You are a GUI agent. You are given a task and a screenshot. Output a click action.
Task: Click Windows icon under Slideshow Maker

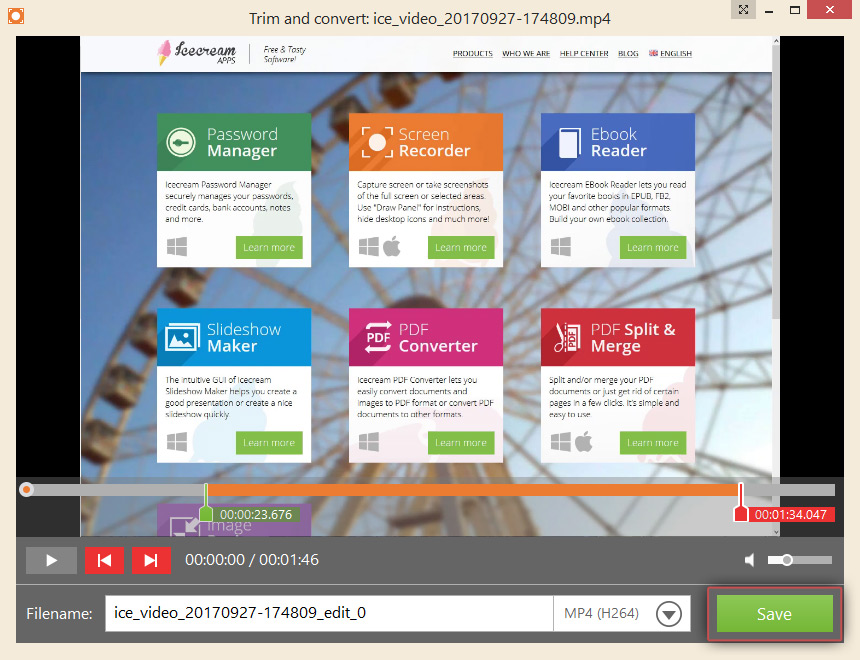177,442
